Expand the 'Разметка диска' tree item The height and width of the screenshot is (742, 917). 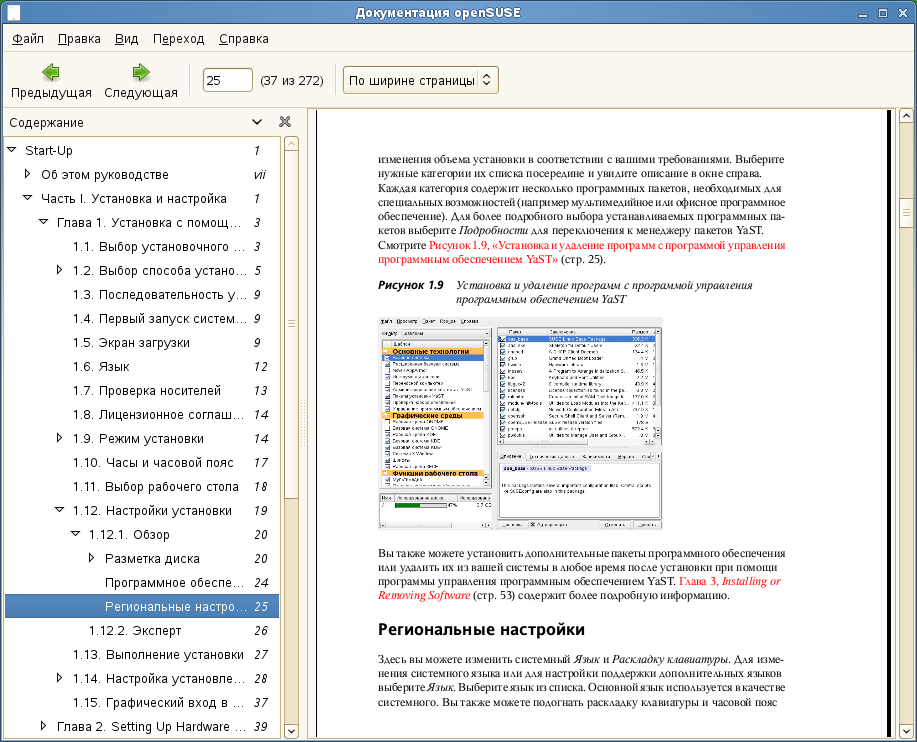91,558
